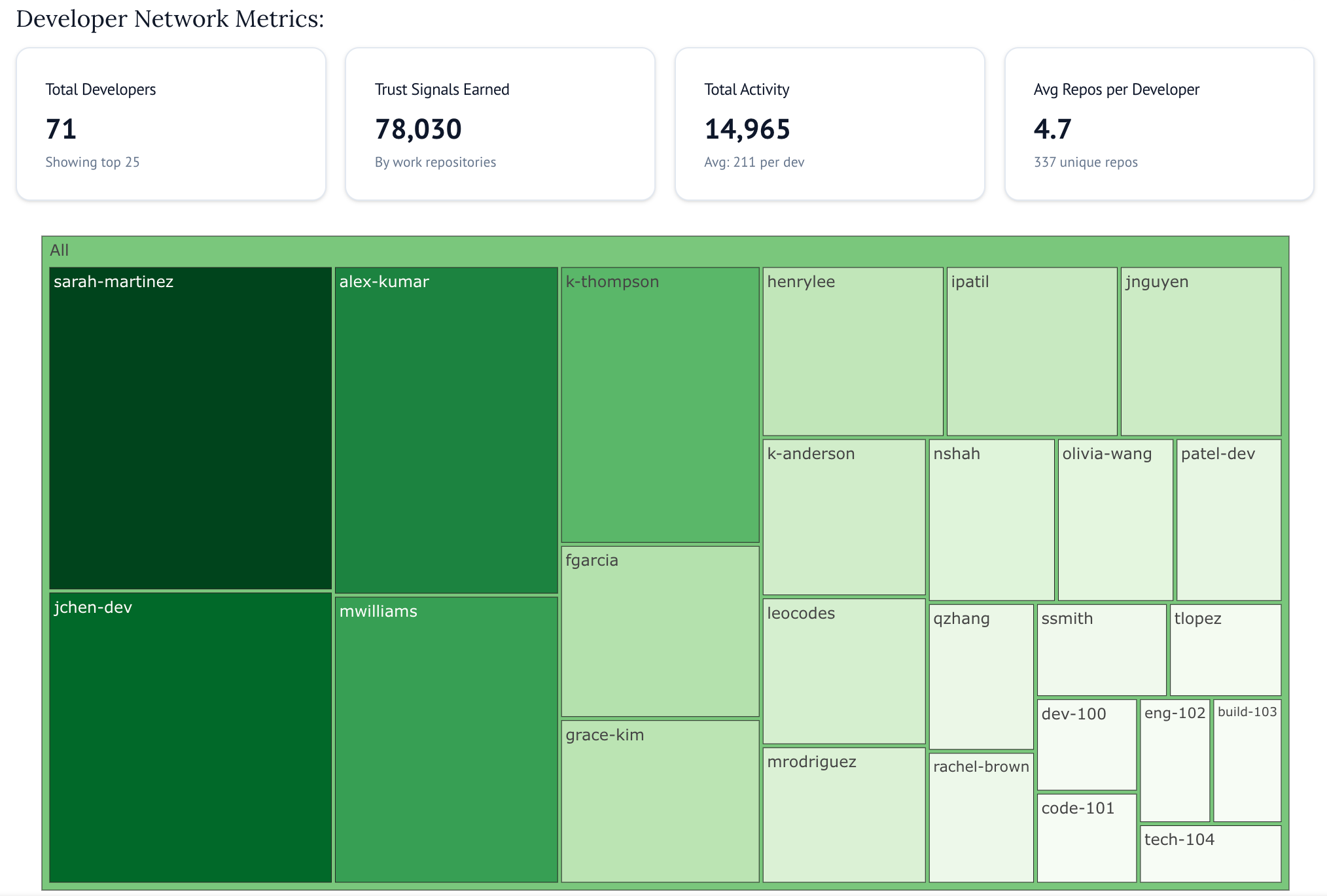
Task: Open the ipatil treemap block
Action: (x=1031, y=351)
